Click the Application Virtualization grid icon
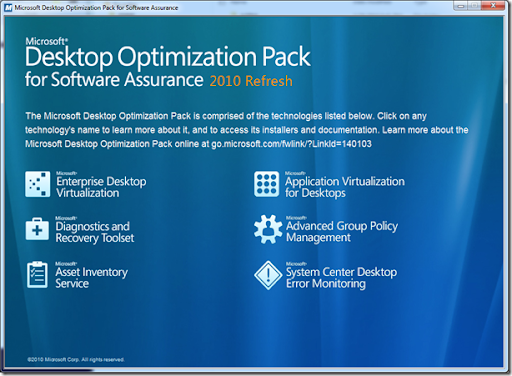512x376 pixels. (266, 184)
